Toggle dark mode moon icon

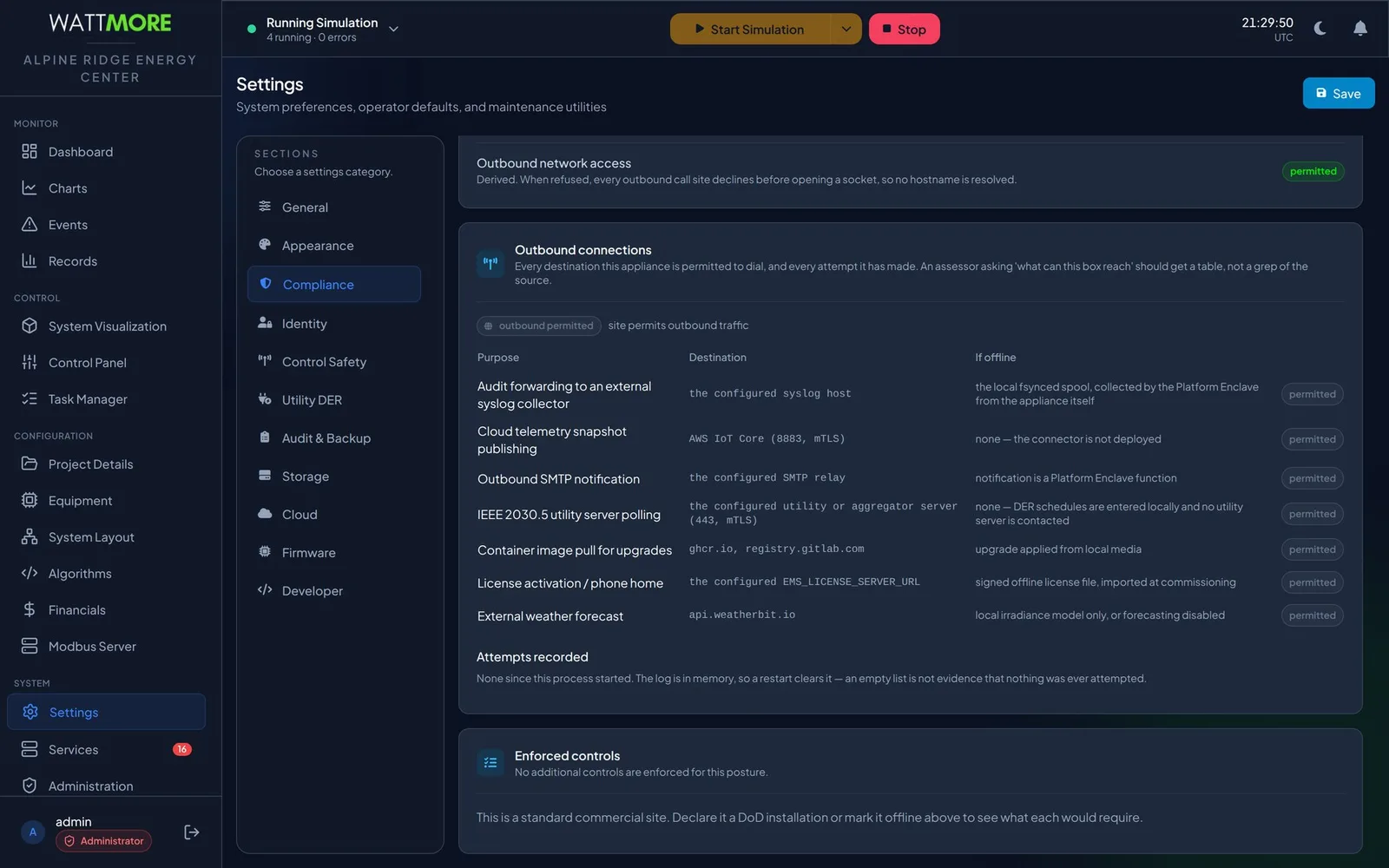point(1320,29)
